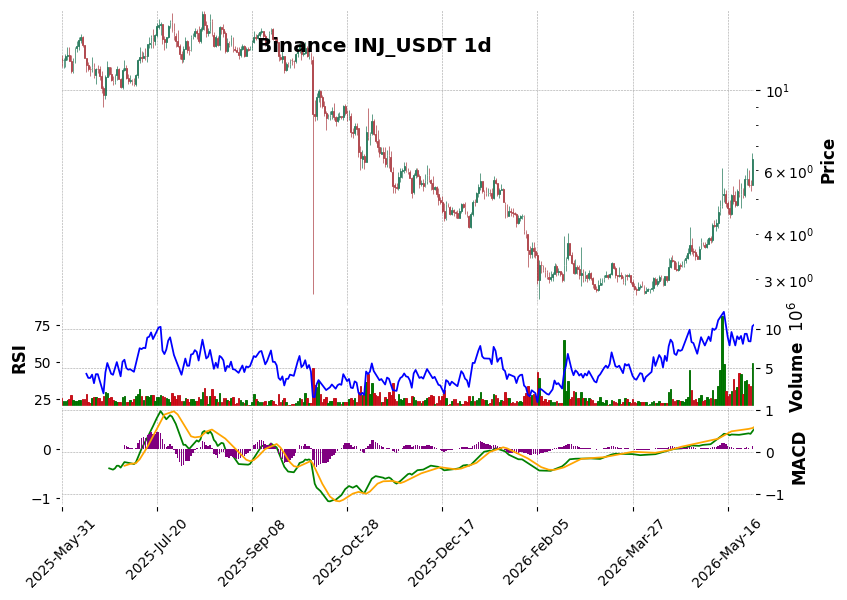The image size is (847, 600).
Task: Click the "Volume" axis label
Action: 796,377
